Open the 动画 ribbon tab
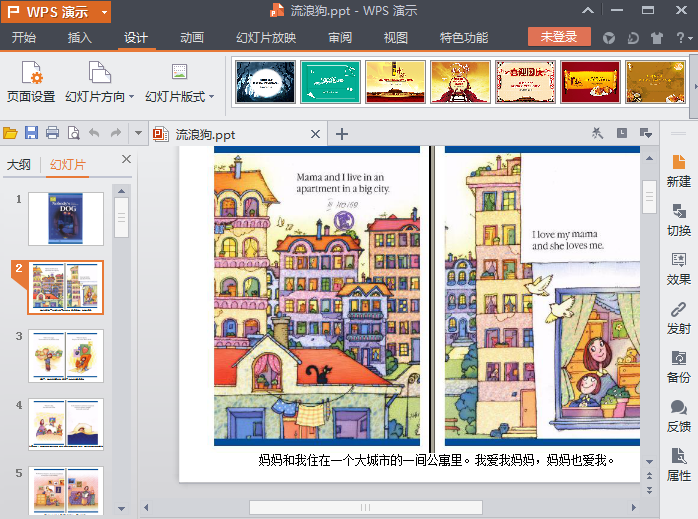The image size is (698, 519). click(x=192, y=38)
